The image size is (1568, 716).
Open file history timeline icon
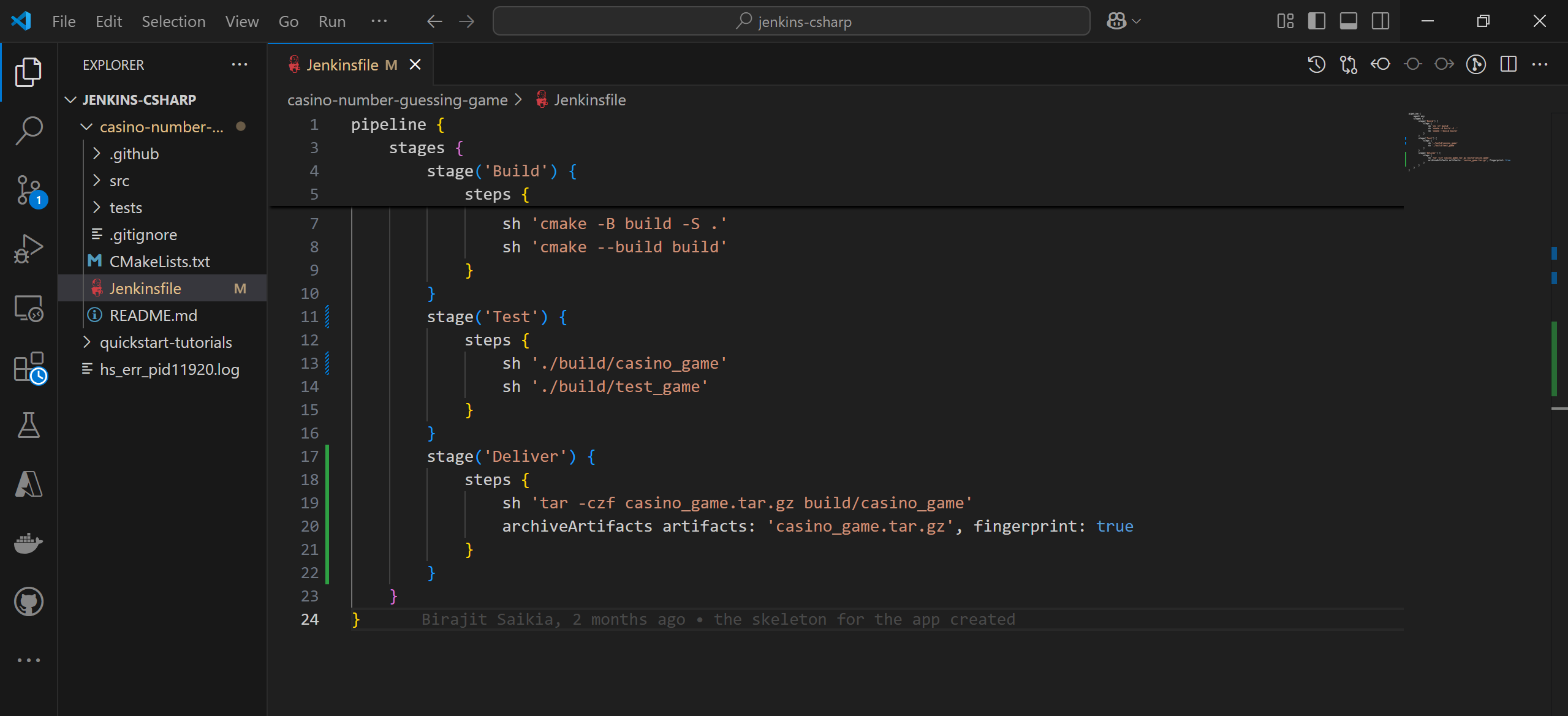(1316, 64)
